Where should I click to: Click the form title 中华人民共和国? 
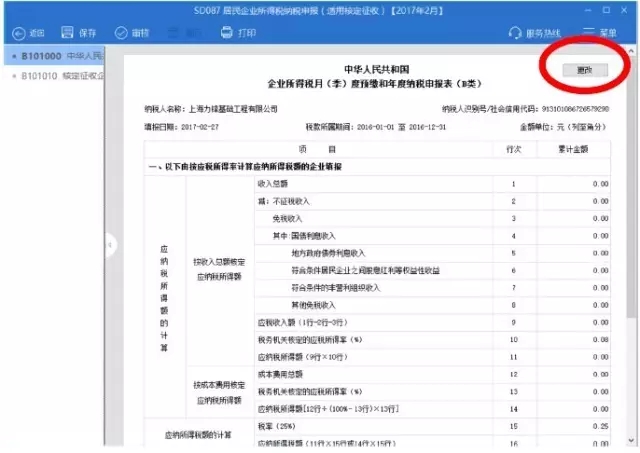(x=376, y=69)
